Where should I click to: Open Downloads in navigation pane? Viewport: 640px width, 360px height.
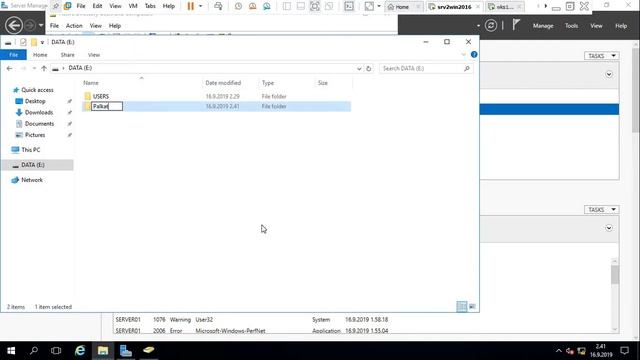(38, 112)
